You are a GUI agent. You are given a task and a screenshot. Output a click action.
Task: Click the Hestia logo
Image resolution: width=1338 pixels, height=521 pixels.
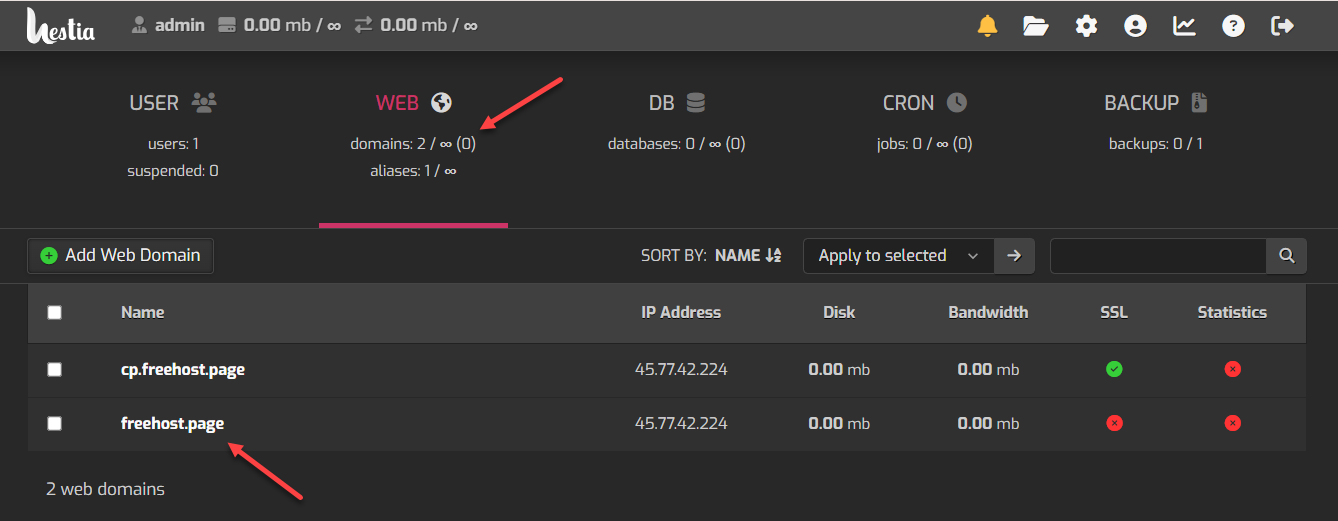61,26
